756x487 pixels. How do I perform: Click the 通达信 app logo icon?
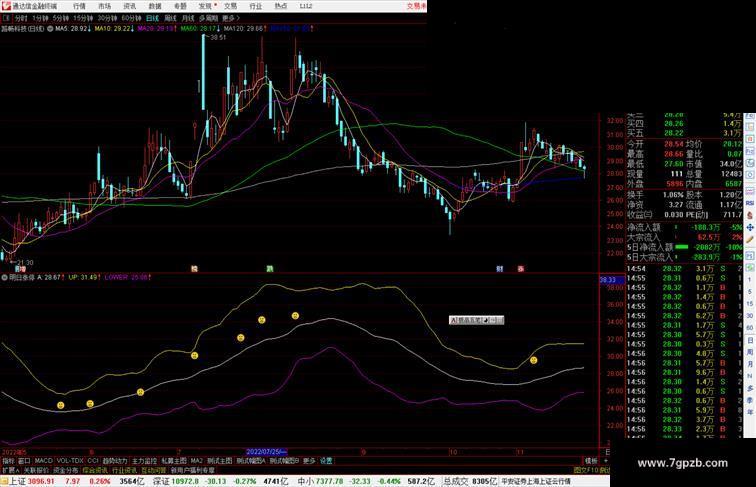point(6,6)
